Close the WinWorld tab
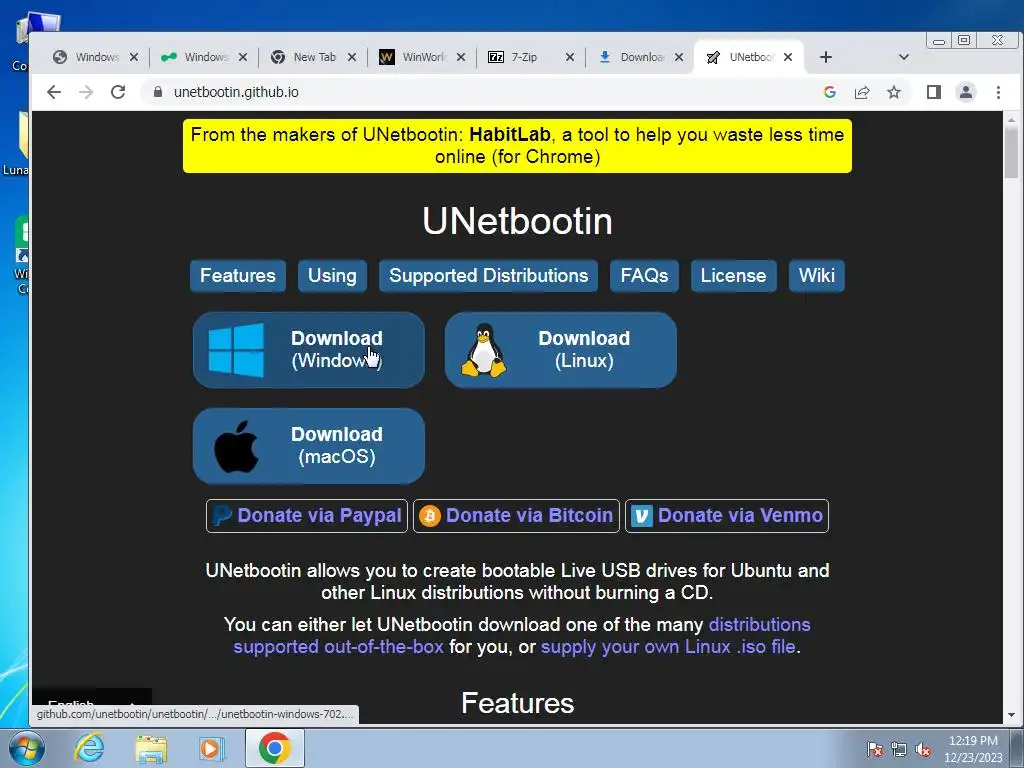The image size is (1024, 768). [x=460, y=57]
